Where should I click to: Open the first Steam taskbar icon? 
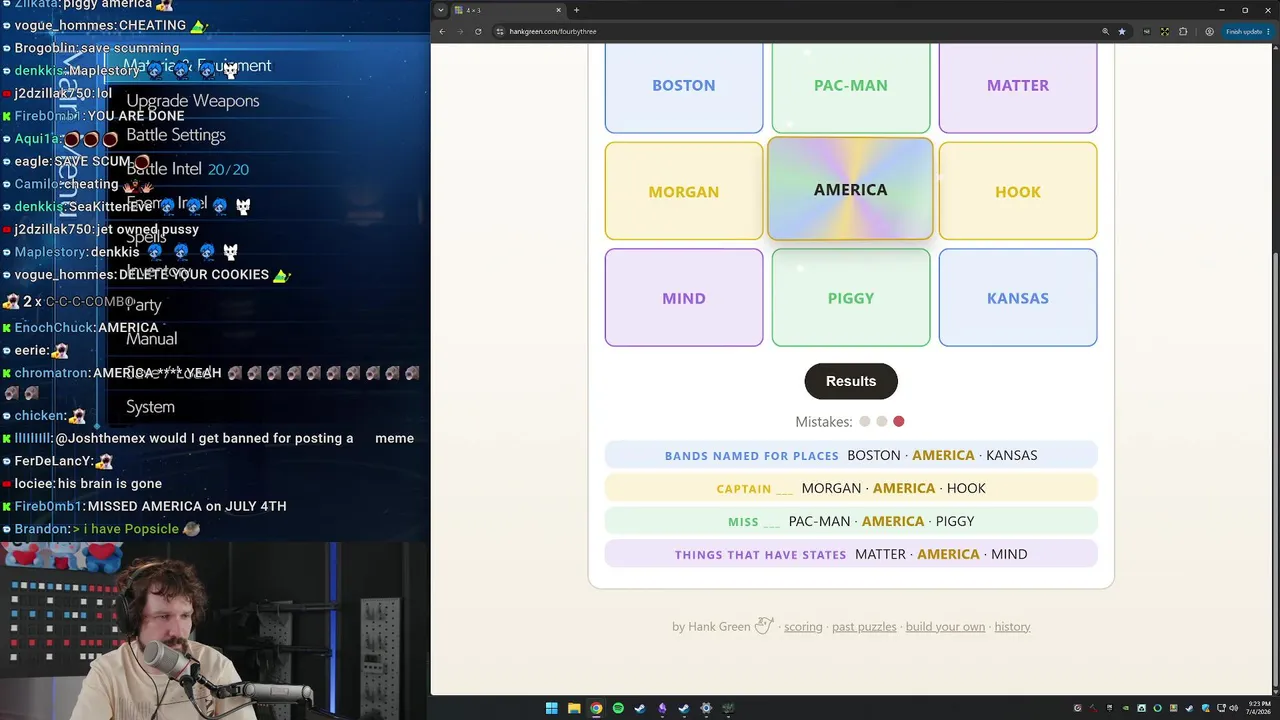click(640, 708)
